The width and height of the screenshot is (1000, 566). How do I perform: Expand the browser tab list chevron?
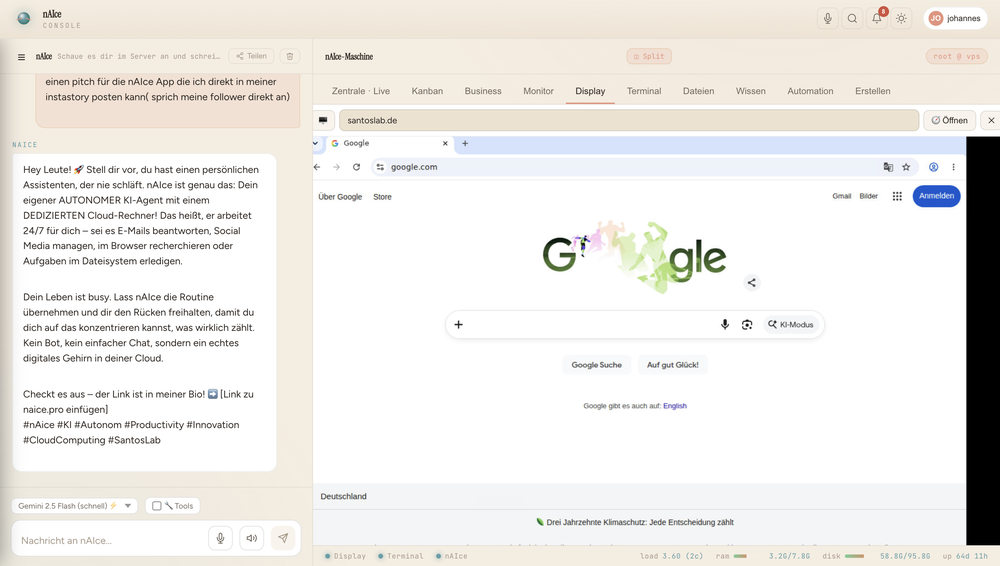(316, 143)
